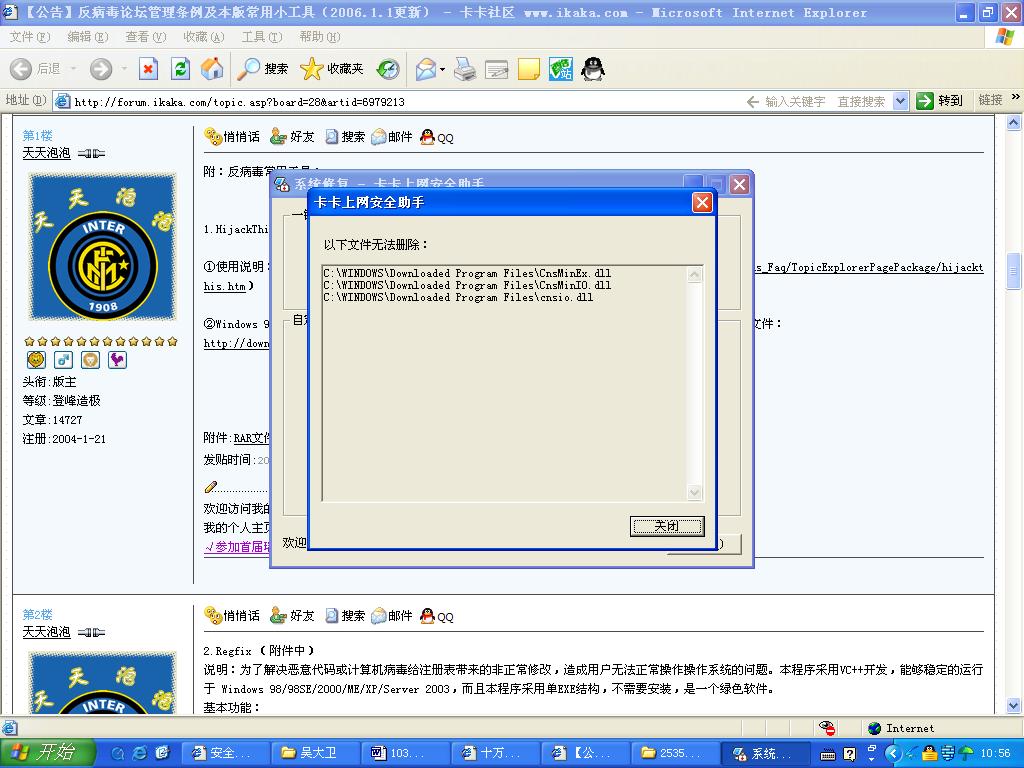Open 天天泡泡 username link in first post
1024x768 pixels.
pyautogui.click(x=46, y=153)
